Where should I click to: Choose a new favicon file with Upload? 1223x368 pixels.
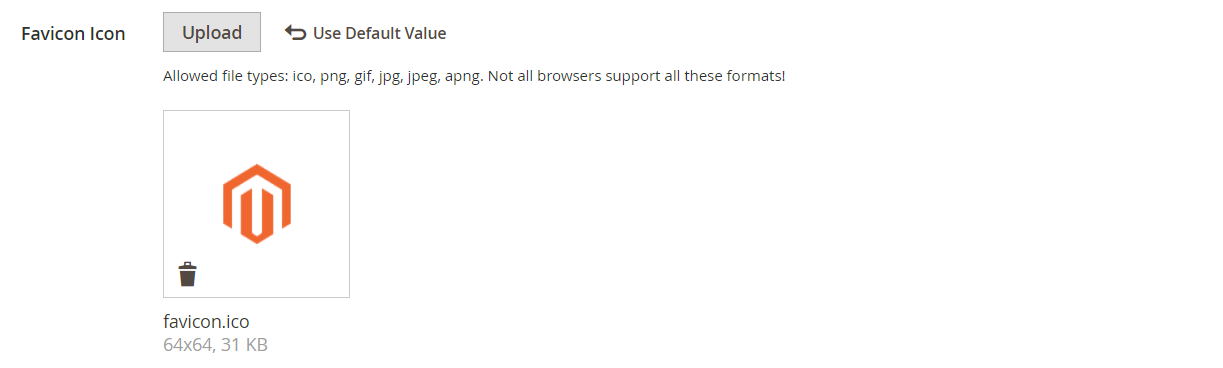point(212,32)
